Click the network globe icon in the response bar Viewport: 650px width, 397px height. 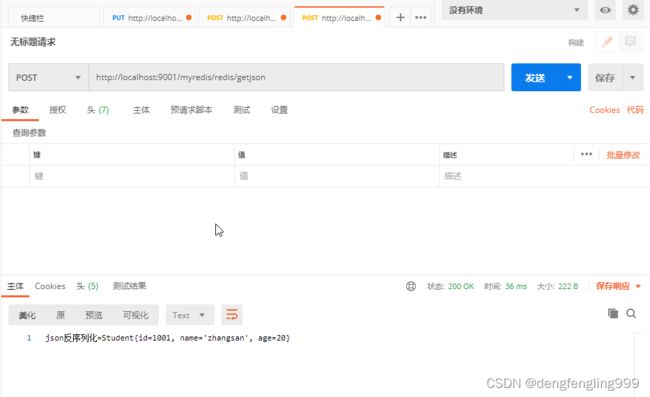[411, 286]
